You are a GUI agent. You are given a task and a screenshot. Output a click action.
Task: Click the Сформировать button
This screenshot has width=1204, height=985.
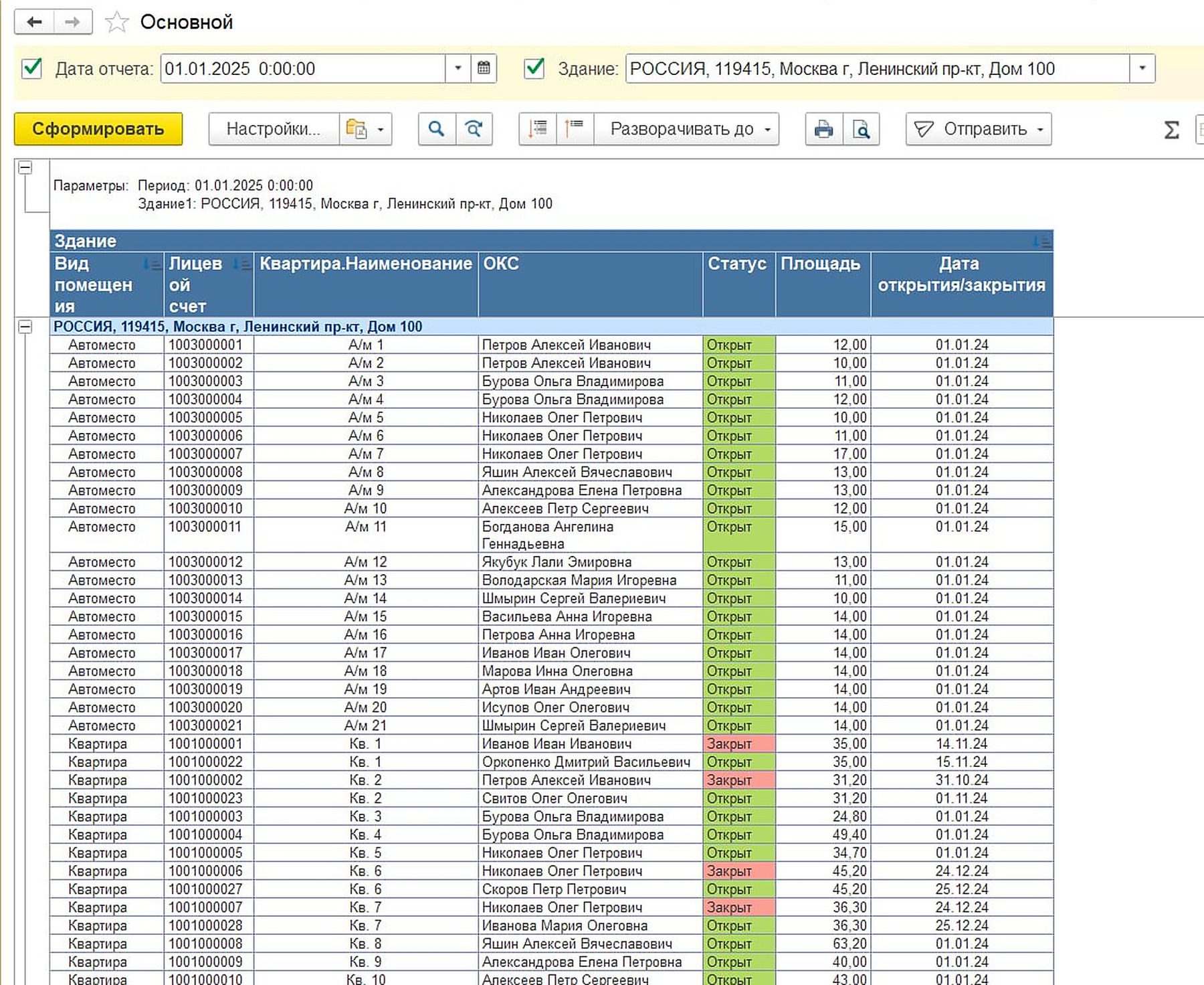pos(98,128)
